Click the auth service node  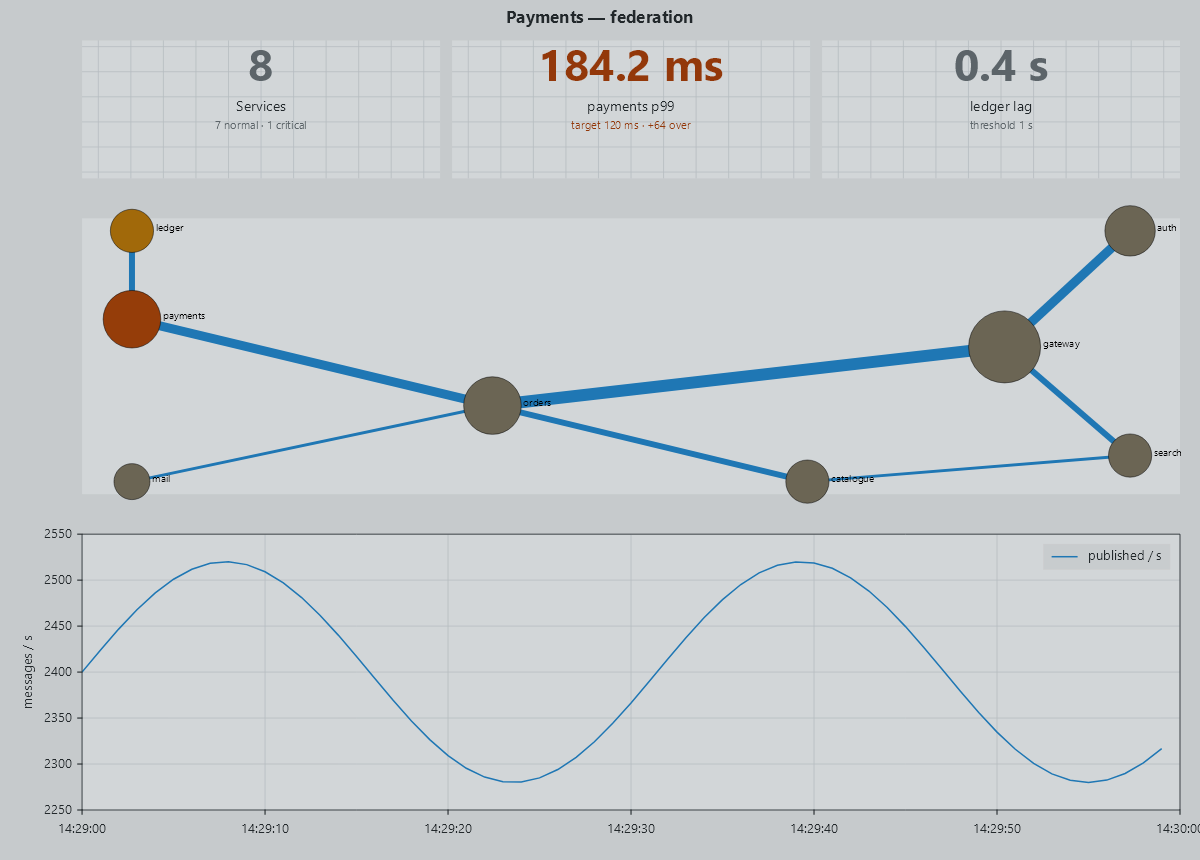pyautogui.click(x=1129, y=231)
